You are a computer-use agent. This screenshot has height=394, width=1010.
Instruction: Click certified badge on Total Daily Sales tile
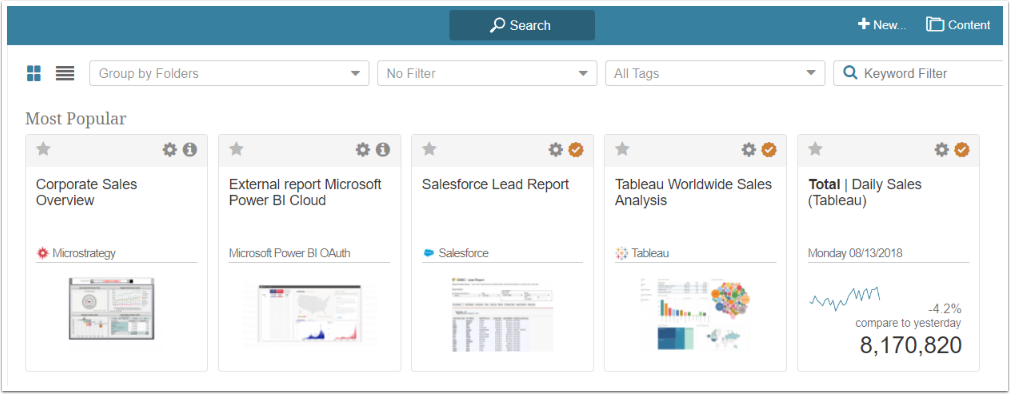pos(962,149)
